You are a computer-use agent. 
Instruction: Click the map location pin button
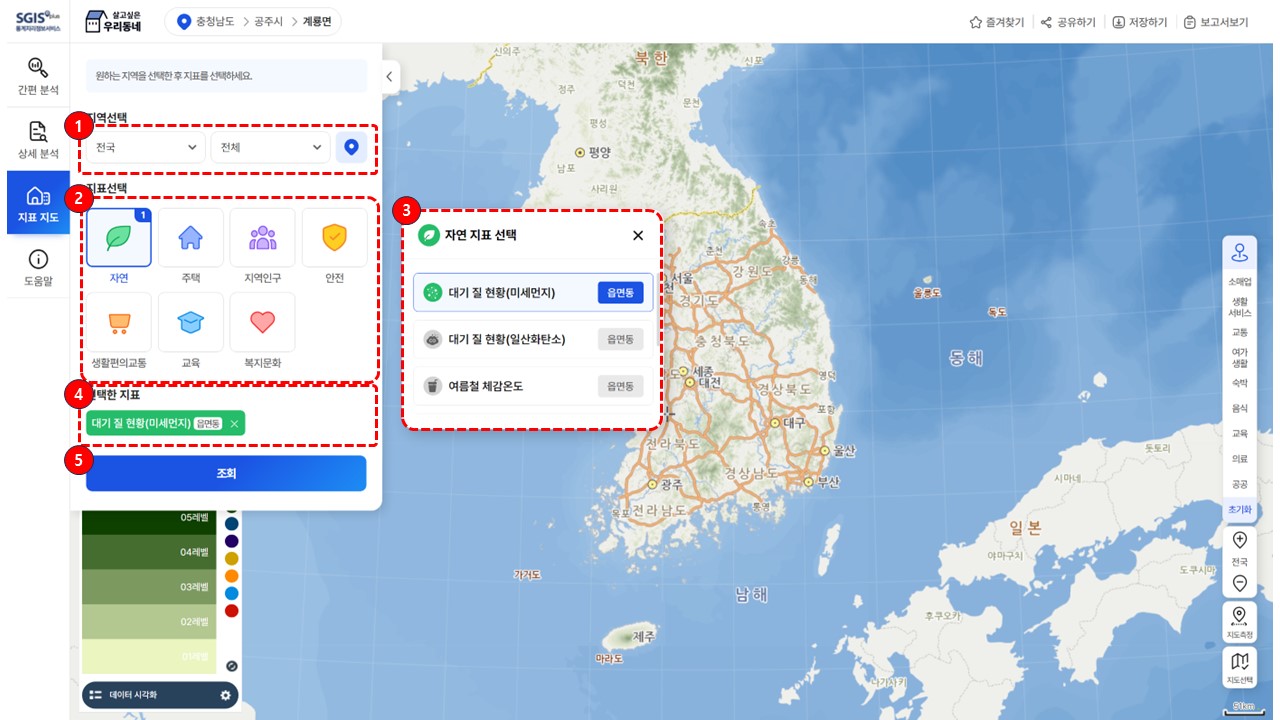pos(351,147)
